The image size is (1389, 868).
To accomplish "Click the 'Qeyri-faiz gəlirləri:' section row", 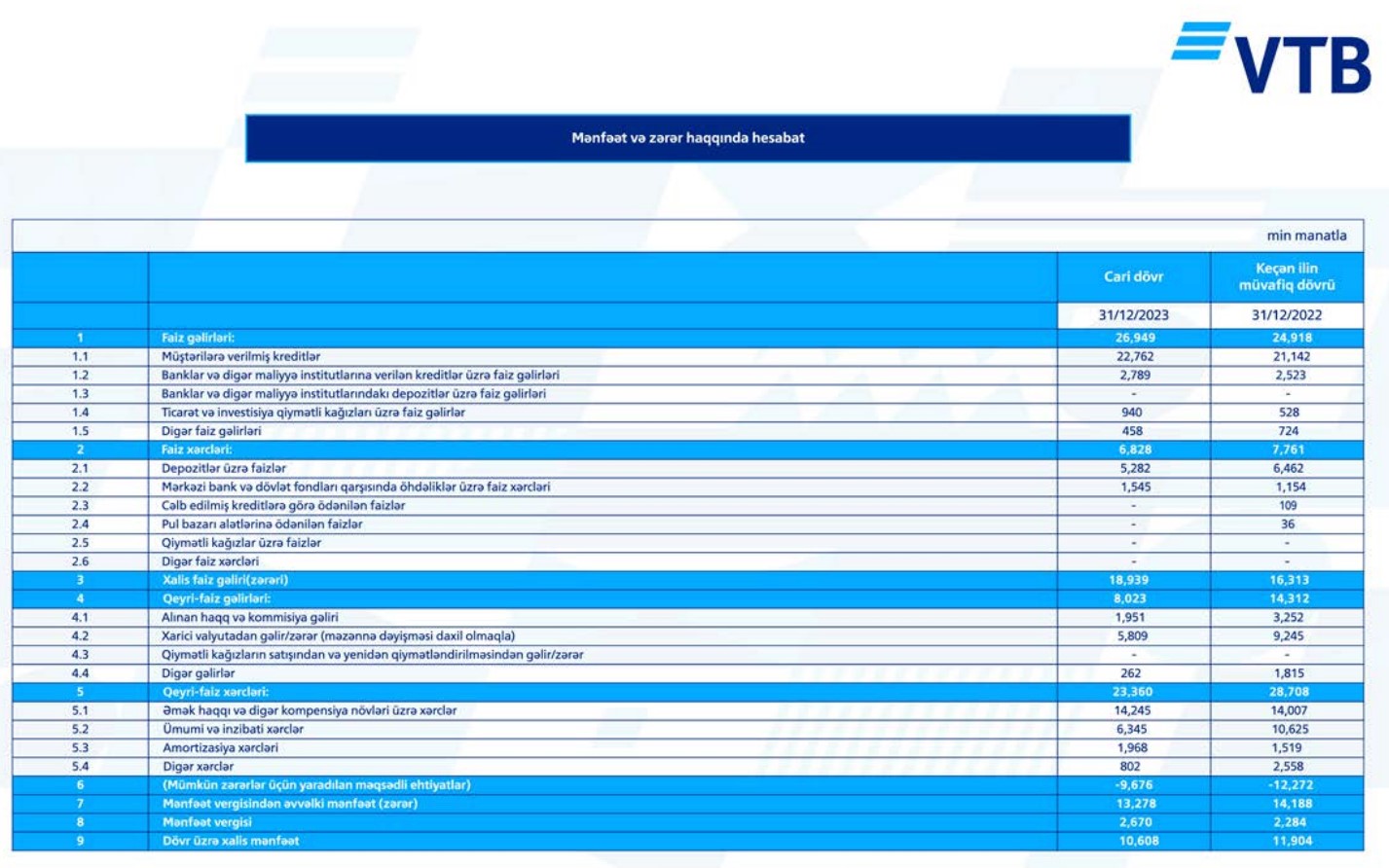I will [216, 598].
